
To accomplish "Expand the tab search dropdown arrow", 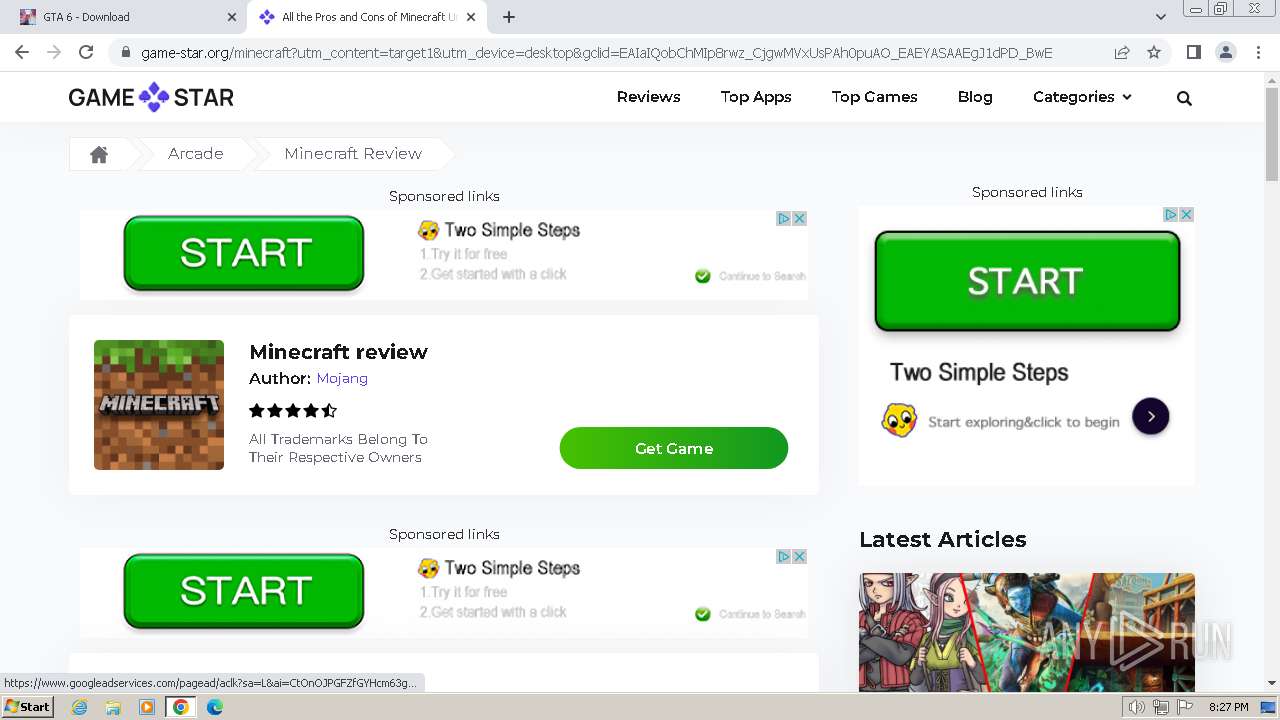I will click(1161, 17).
